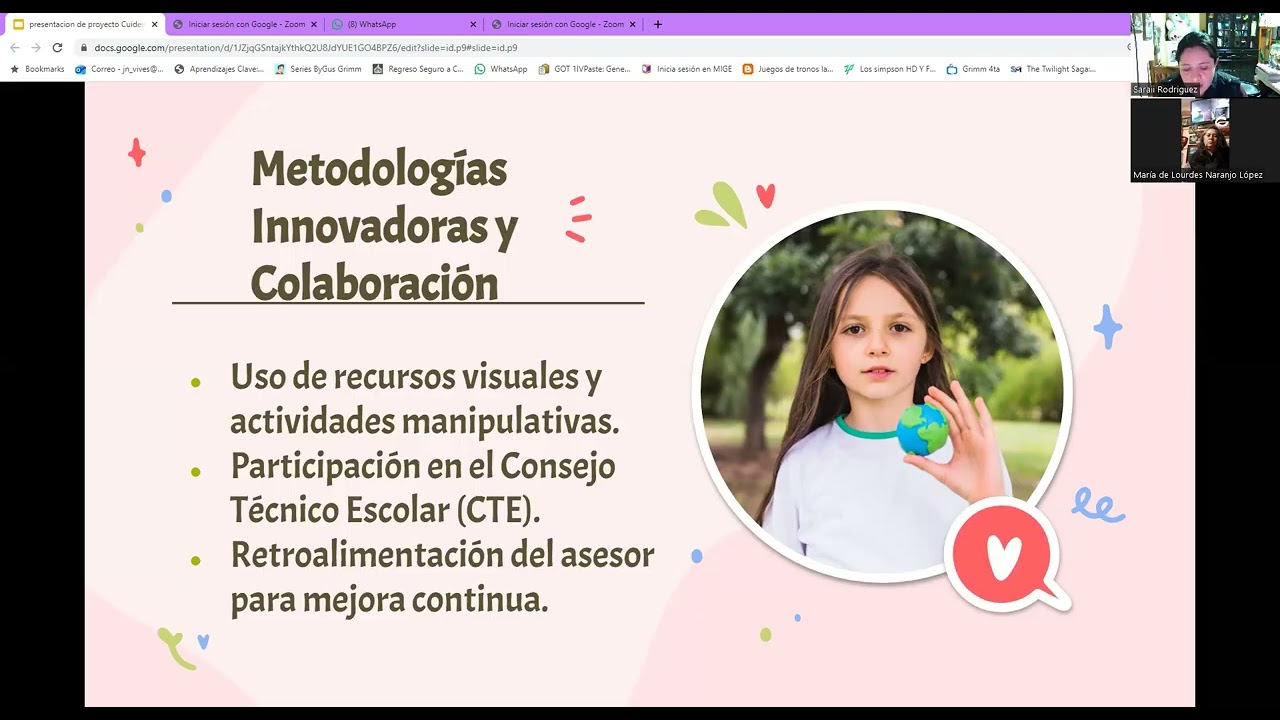Open the 'Correo - jn_vives@' bookmark

[x=119, y=69]
